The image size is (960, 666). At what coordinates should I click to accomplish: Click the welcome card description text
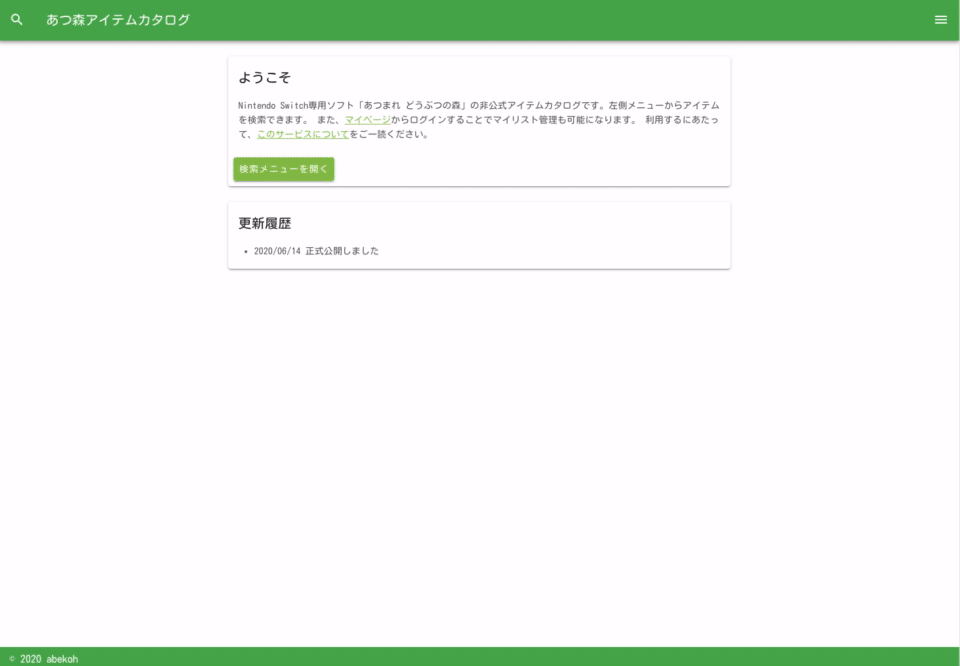pyautogui.click(x=480, y=117)
